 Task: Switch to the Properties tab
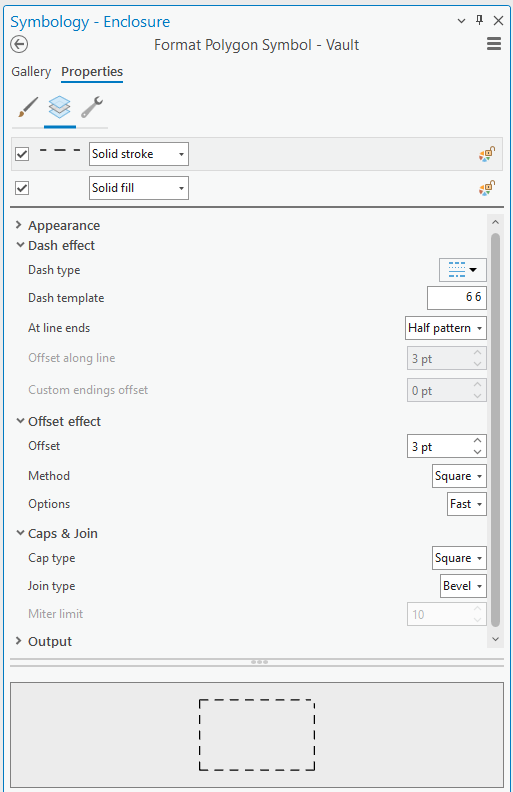coord(92,72)
